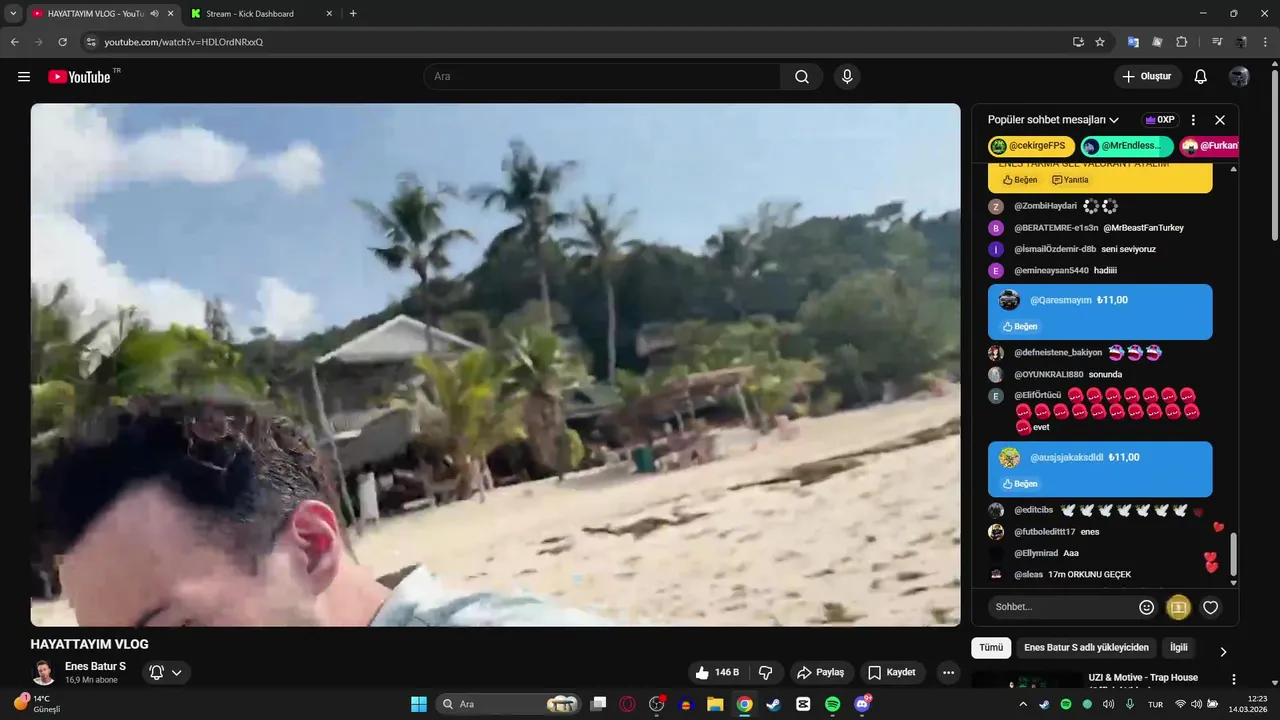Open Chrome media controls icon

point(1217,42)
